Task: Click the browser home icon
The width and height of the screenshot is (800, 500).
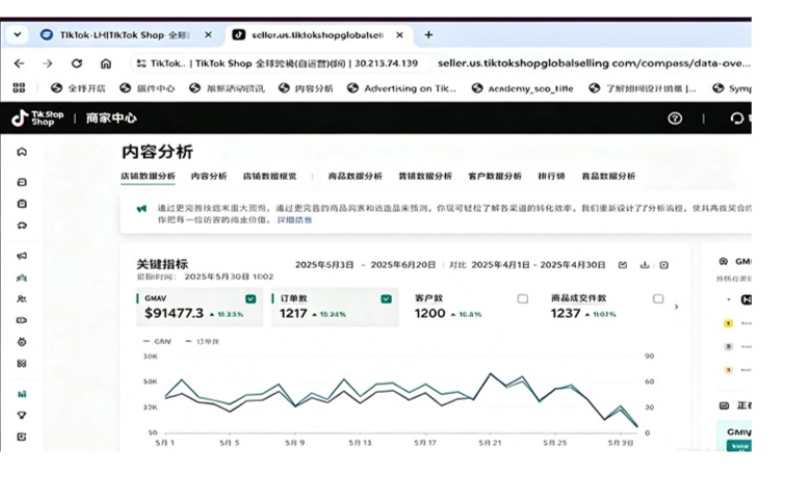Action: 106,63
